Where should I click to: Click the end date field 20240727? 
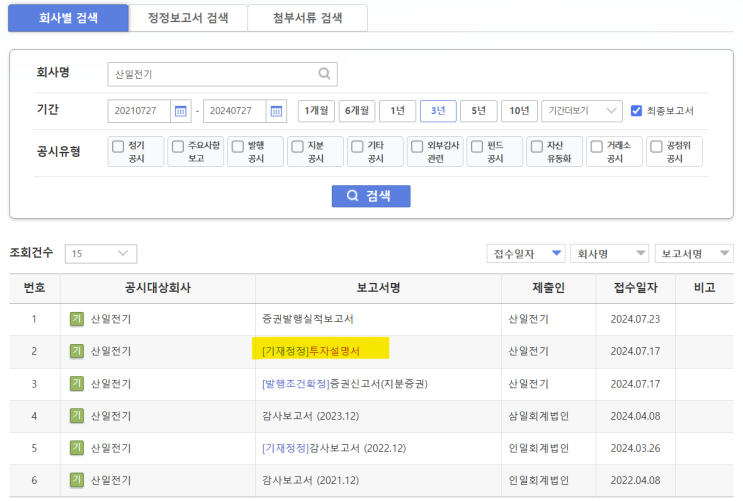(235, 111)
